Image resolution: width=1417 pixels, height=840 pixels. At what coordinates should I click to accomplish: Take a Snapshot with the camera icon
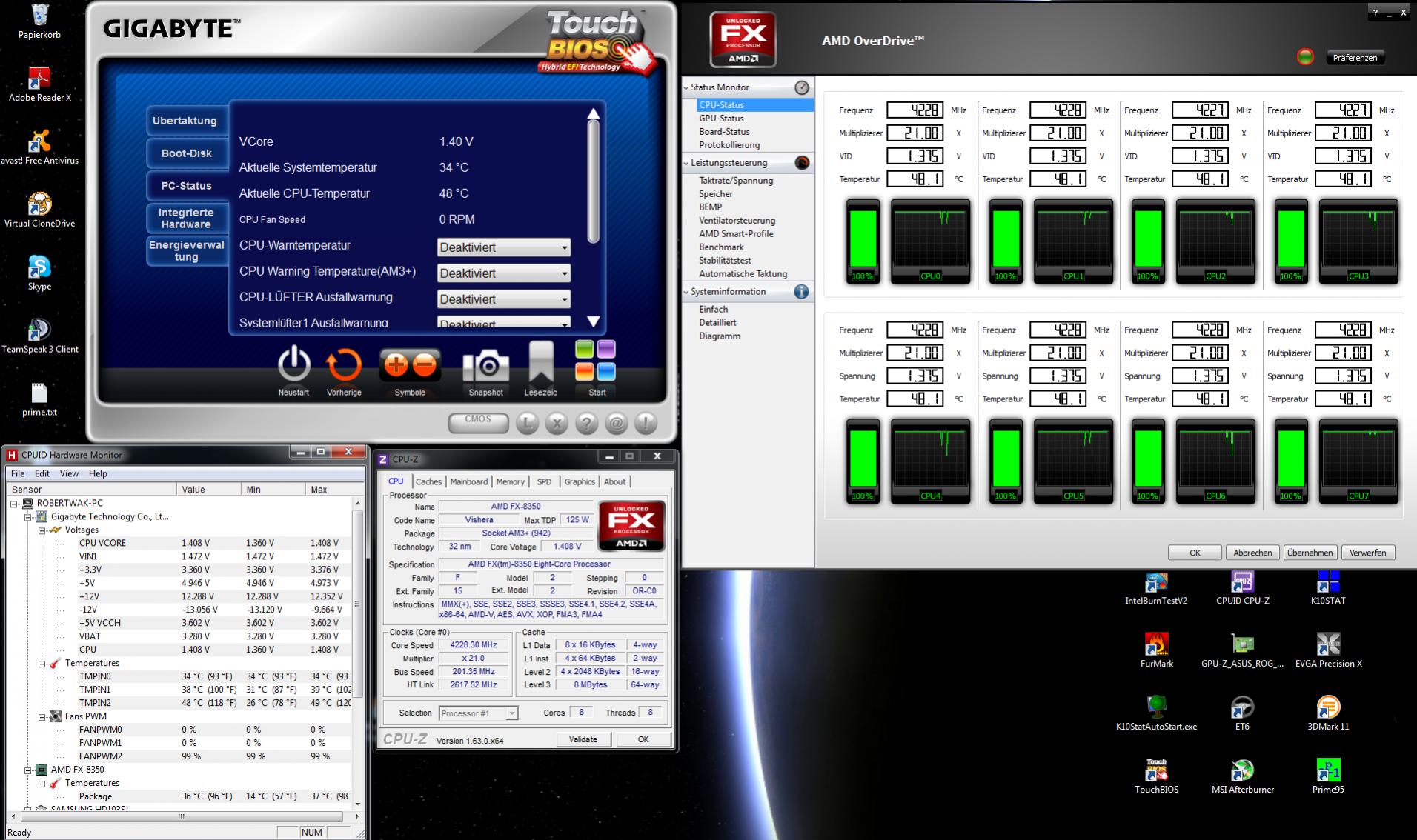tap(486, 365)
